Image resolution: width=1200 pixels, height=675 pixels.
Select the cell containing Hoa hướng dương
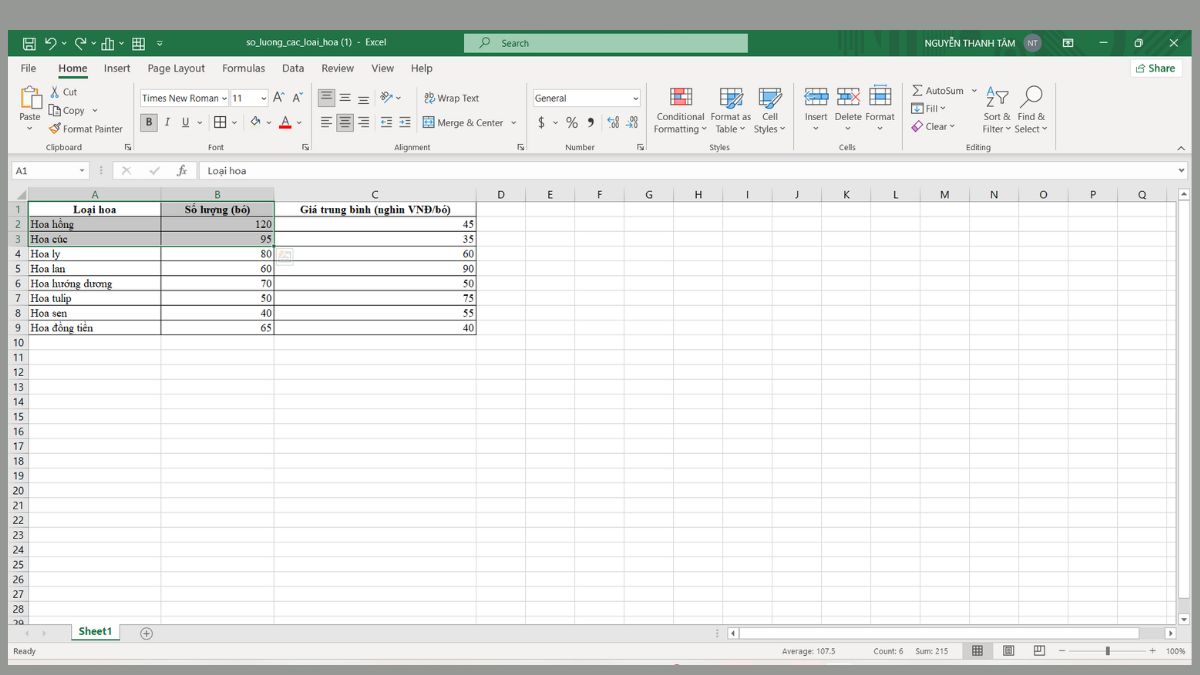(94, 284)
